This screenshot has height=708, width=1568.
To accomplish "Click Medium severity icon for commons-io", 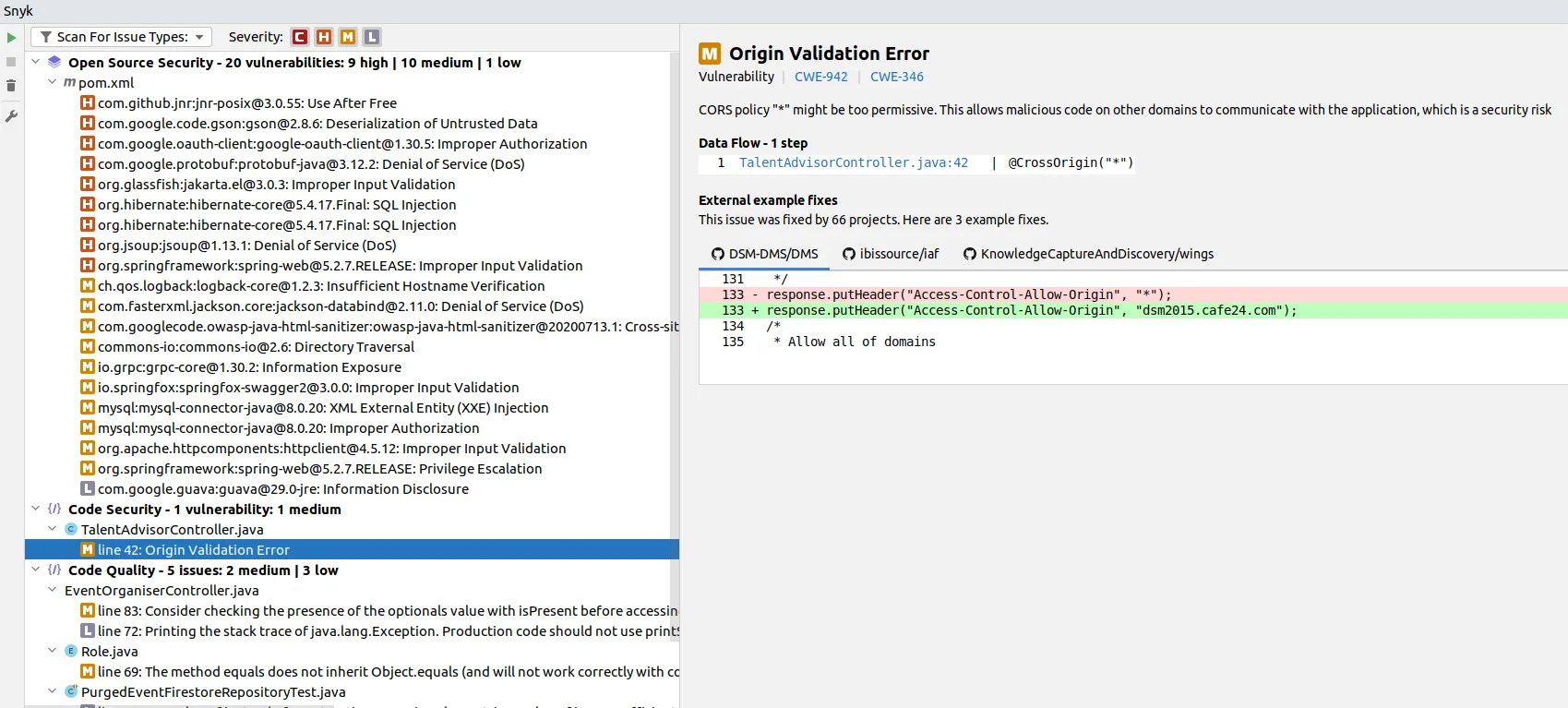I will (x=88, y=346).
